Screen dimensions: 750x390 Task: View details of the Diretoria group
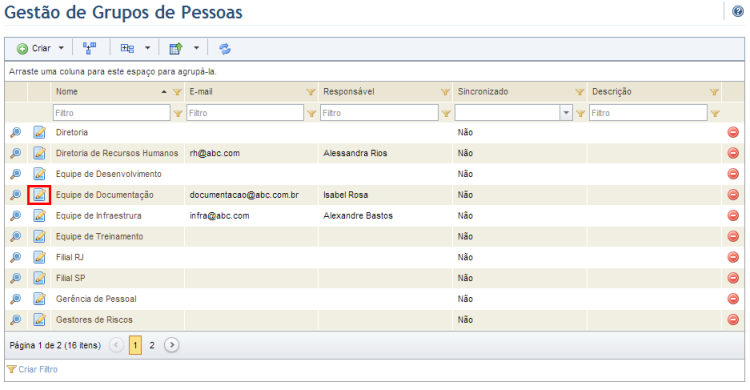coord(15,132)
